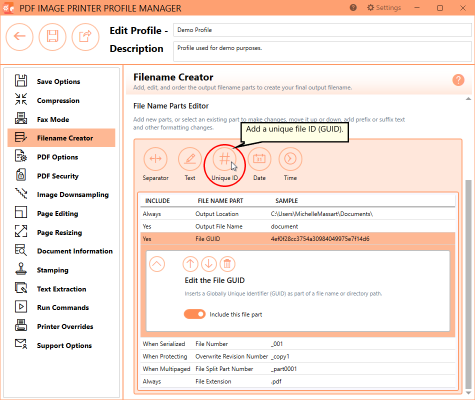The image size is (475, 400).
Task: Click the Stamping stamp icon
Action: 21,269
